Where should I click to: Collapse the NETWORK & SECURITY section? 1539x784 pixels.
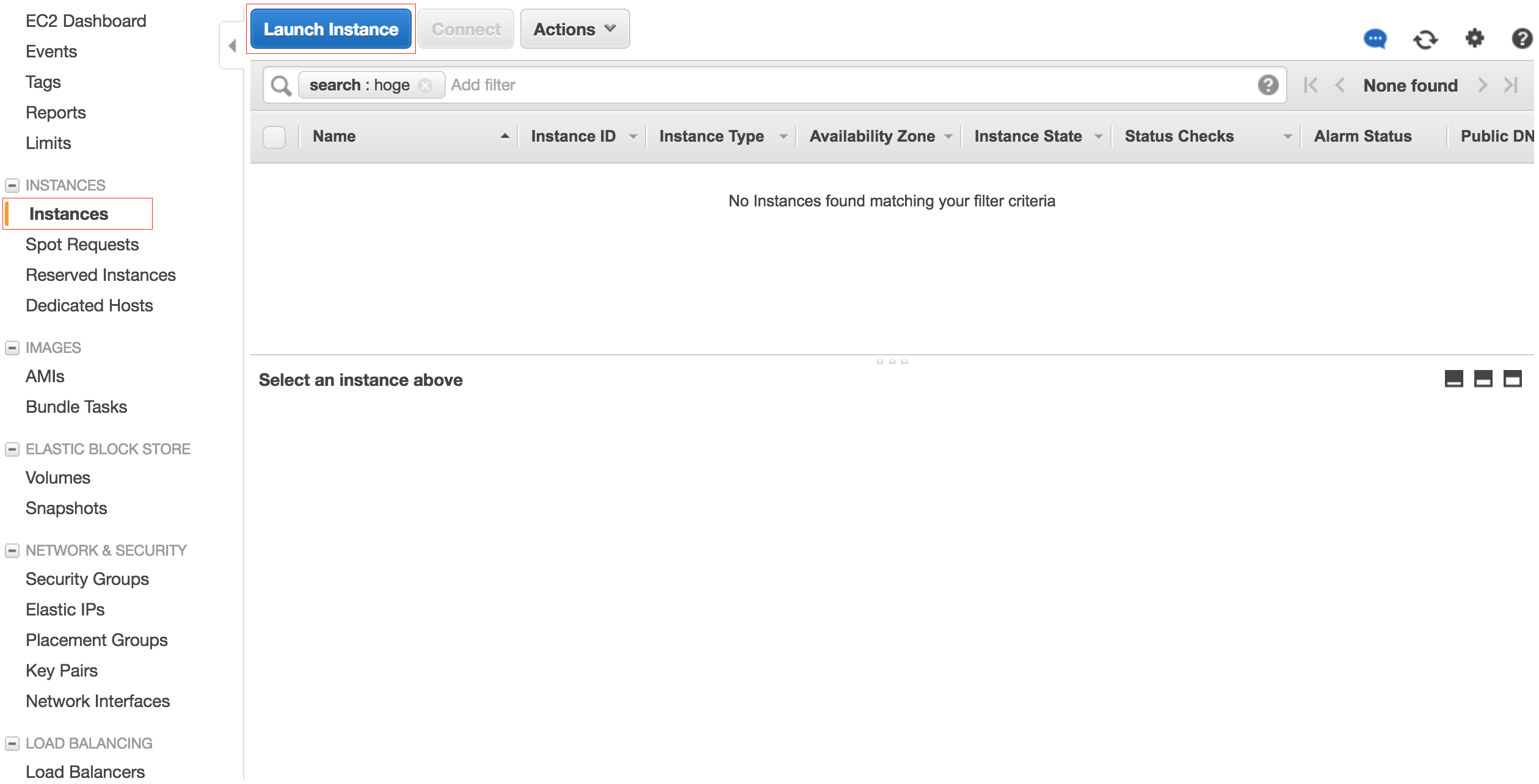point(12,552)
